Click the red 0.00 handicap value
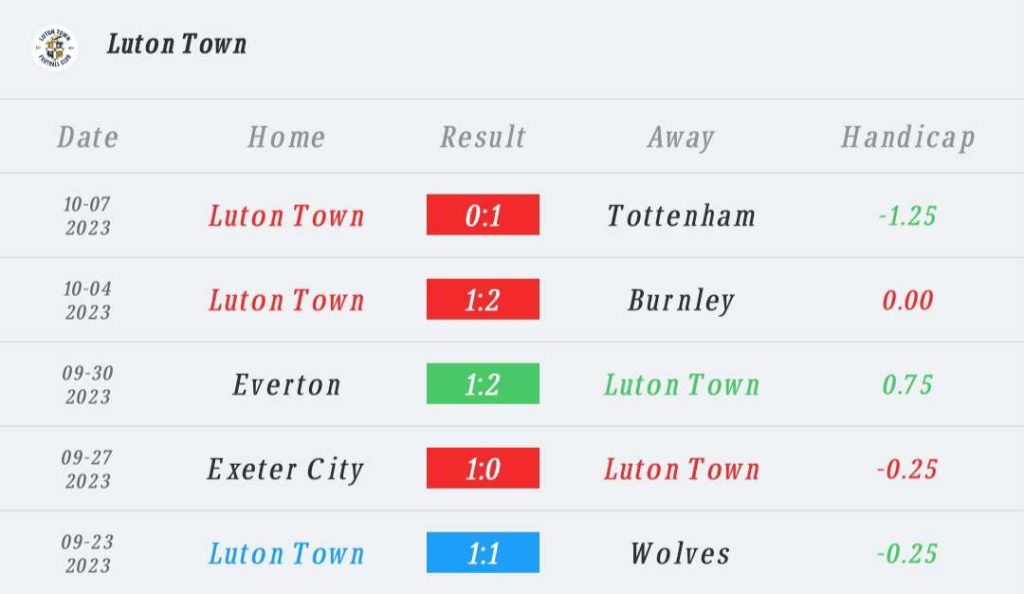1024x594 pixels. (907, 300)
